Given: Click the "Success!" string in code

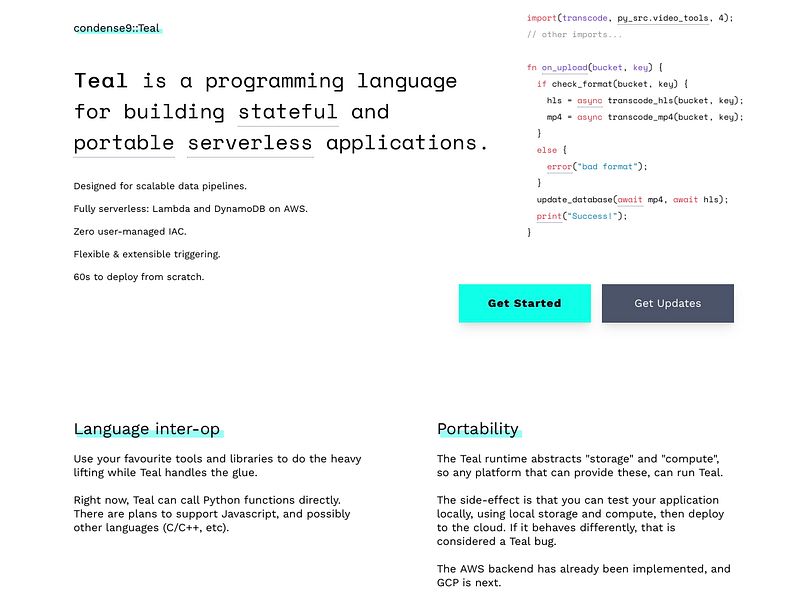Looking at the screenshot, I should [592, 216].
